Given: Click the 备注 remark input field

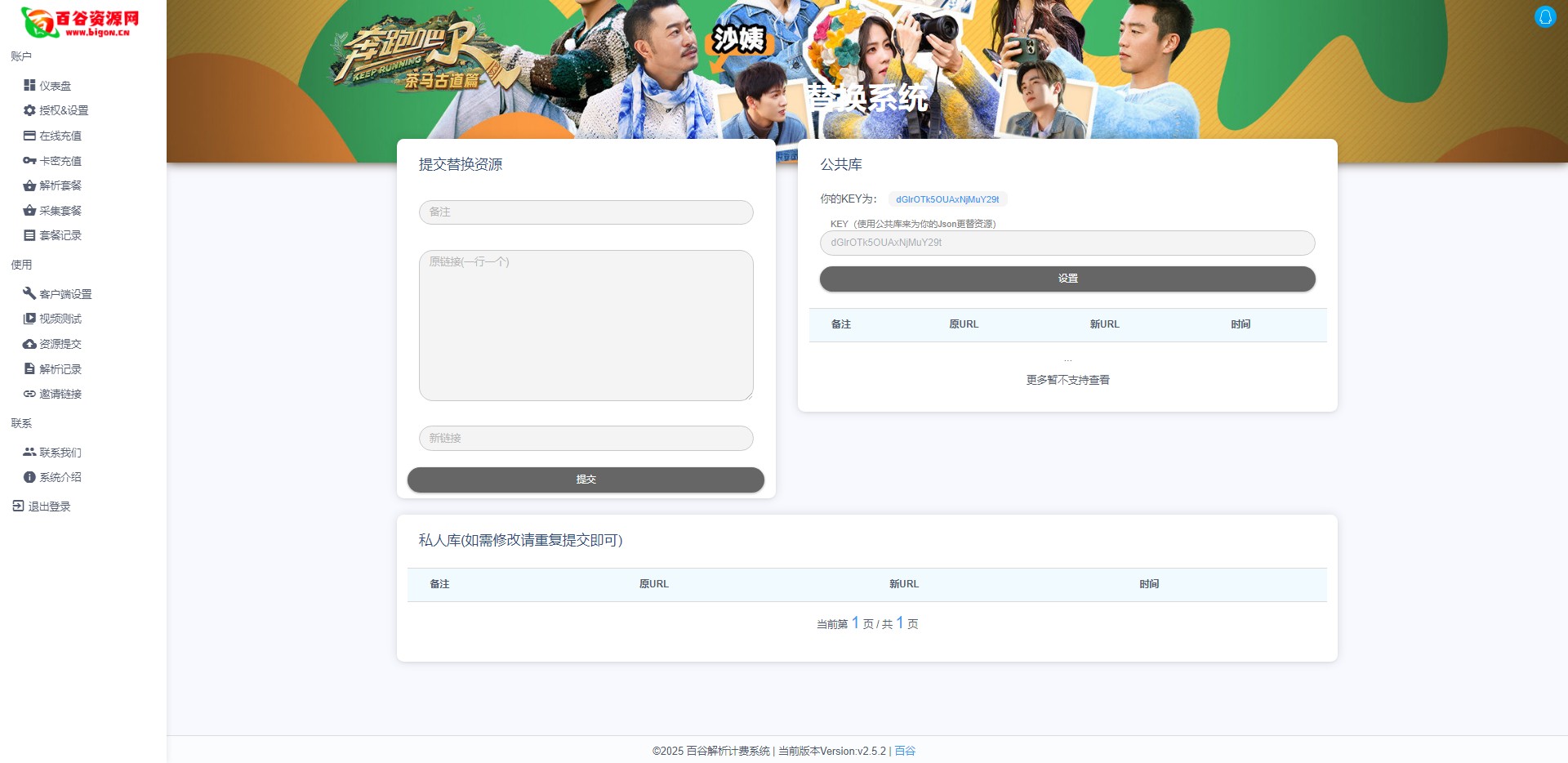Looking at the screenshot, I should coord(585,212).
